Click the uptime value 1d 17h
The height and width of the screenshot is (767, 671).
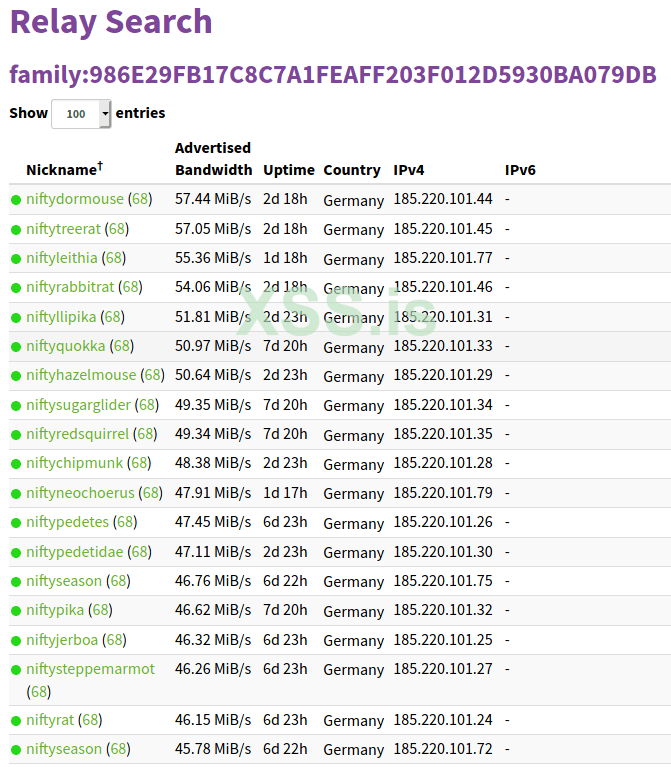(x=285, y=493)
